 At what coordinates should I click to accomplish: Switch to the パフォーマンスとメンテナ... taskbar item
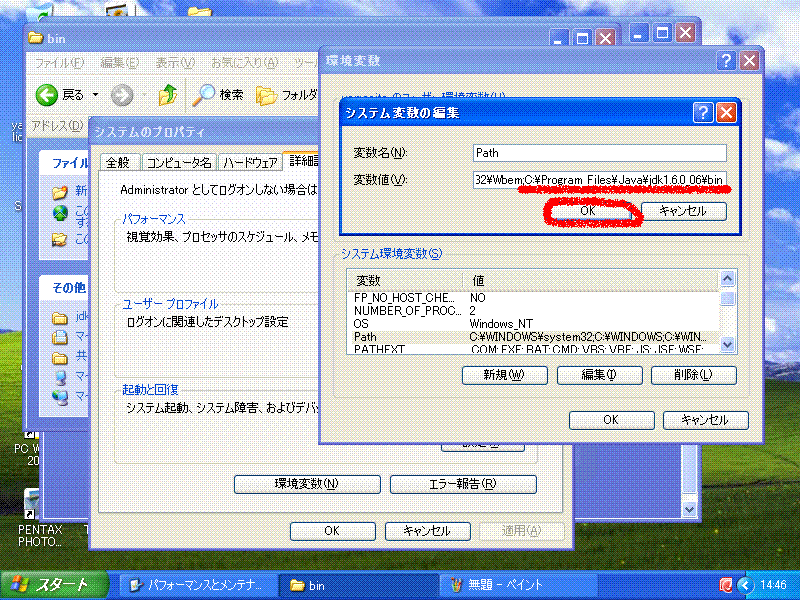(198, 585)
